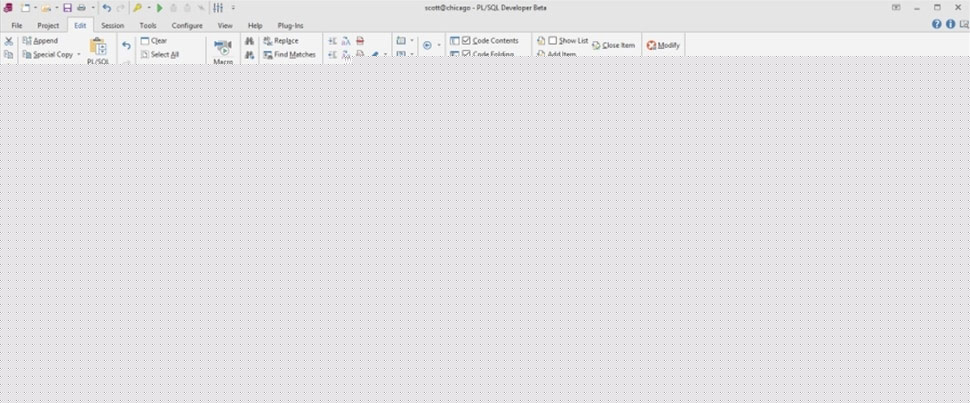Viewport: 970px width, 403px height.
Task: Toggle the Code Contents checkbox
Action: 466,41
